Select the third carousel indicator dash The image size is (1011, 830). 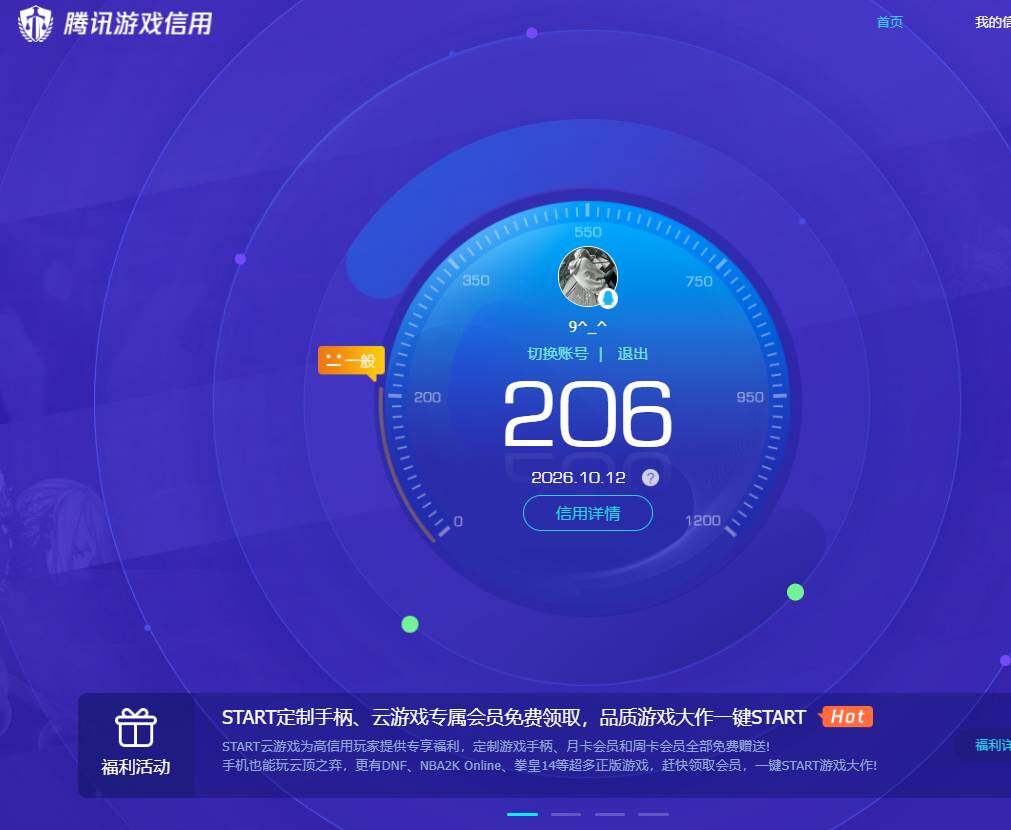click(x=610, y=815)
